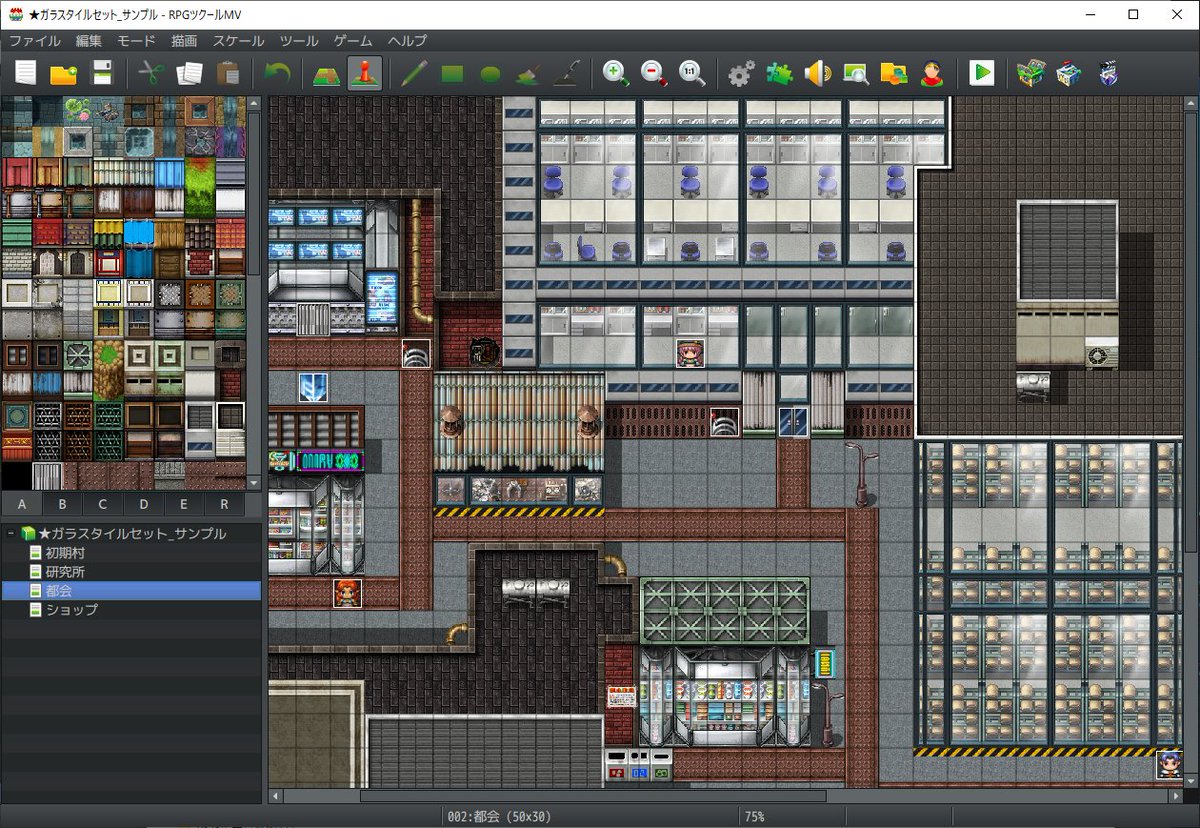Open an existing project with folder icon

click(x=63, y=73)
